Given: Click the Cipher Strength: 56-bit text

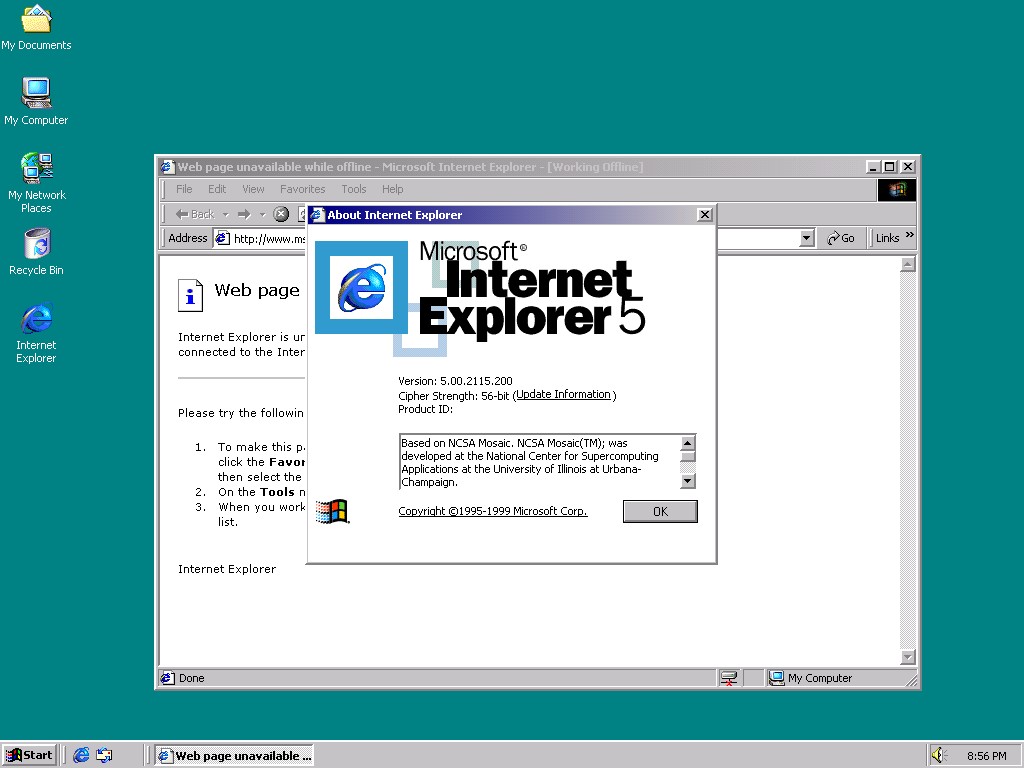Looking at the screenshot, I should tap(453, 396).
